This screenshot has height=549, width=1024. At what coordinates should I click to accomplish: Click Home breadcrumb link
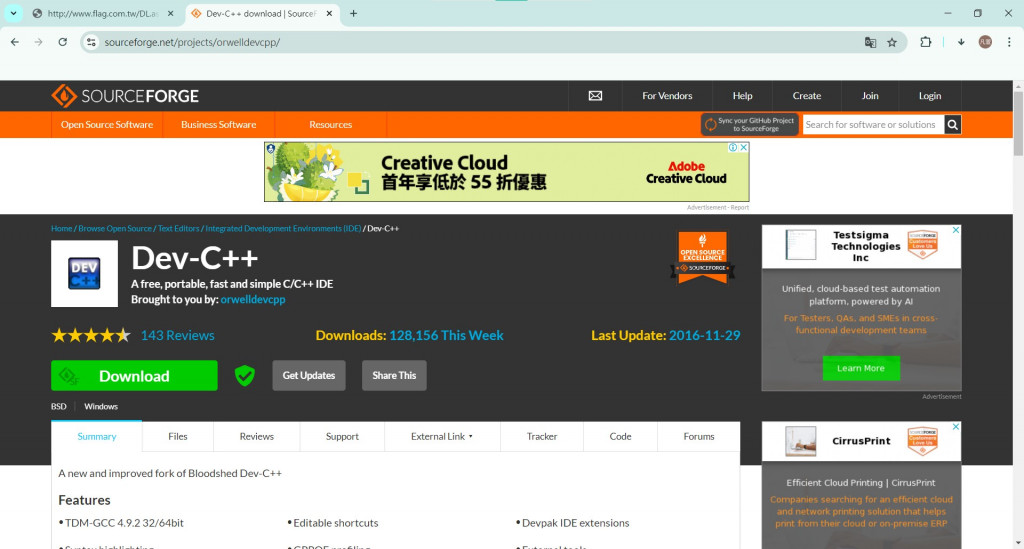61,228
